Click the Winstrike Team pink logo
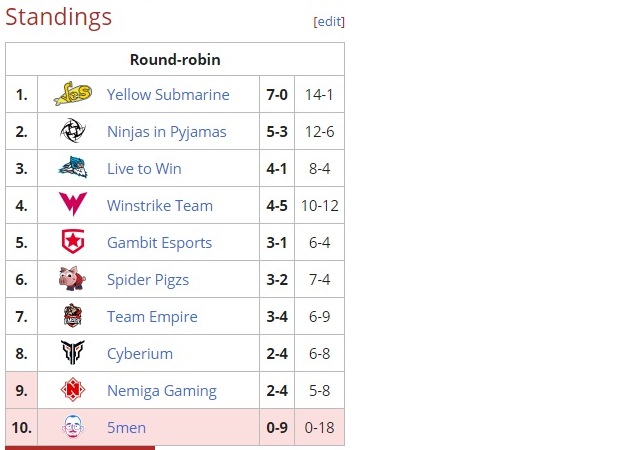 (x=72, y=205)
